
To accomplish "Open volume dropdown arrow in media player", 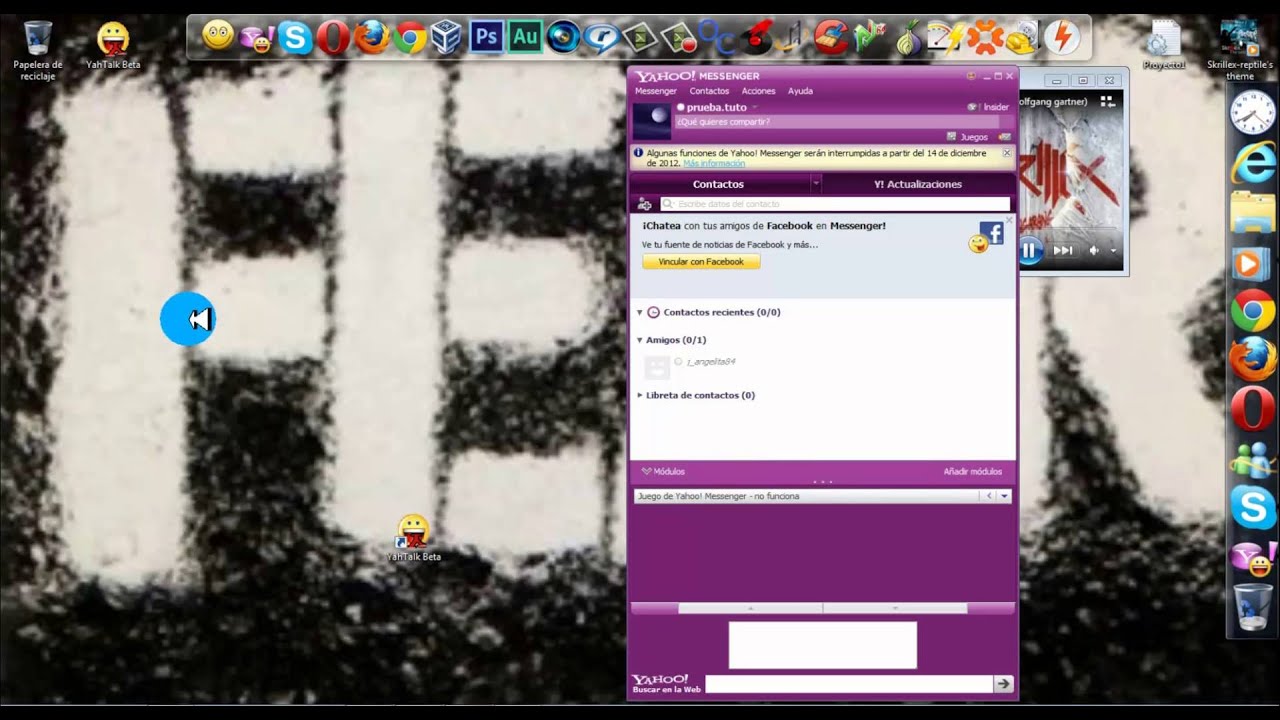I will [x=1113, y=251].
